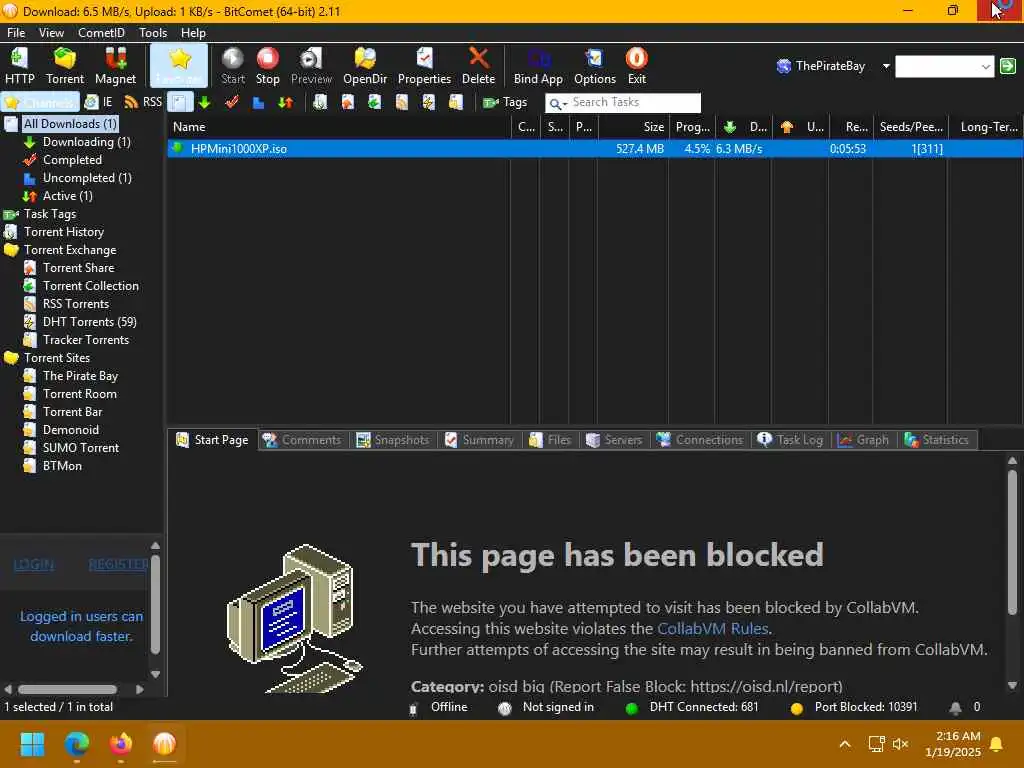This screenshot has width=1024, height=768.
Task: Click the Torrent Share filter bar icon
Action: (347, 103)
